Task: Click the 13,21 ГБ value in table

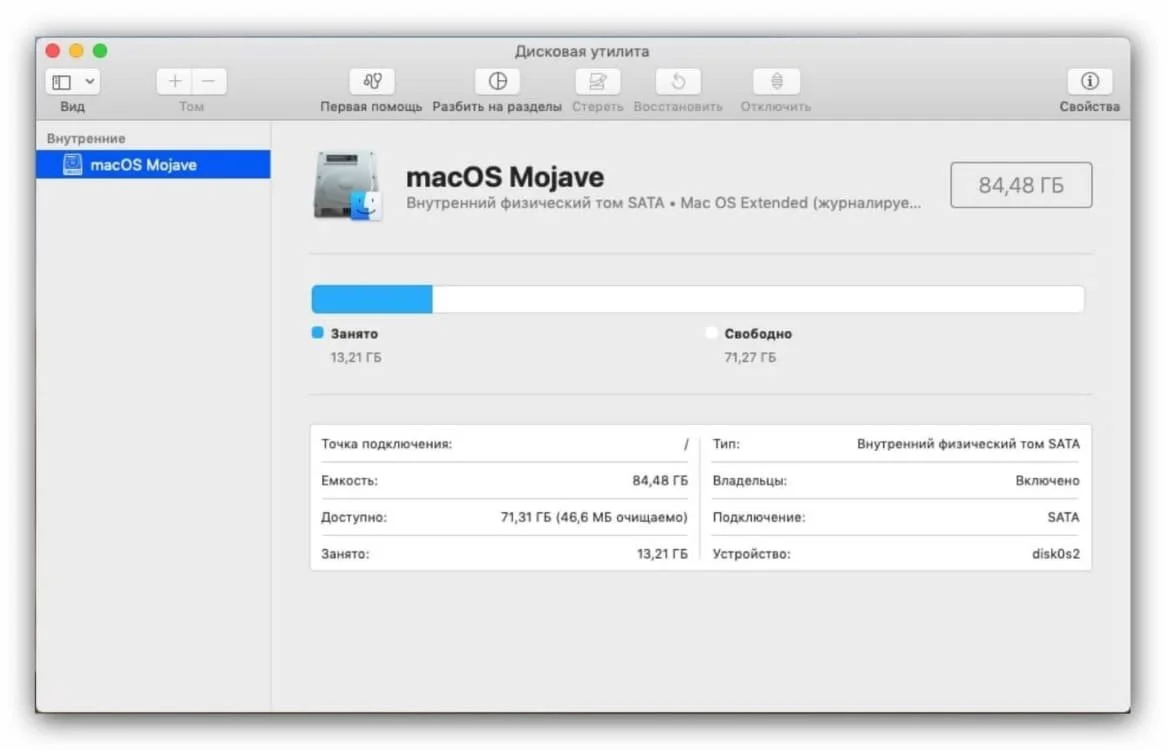Action: (x=662, y=554)
